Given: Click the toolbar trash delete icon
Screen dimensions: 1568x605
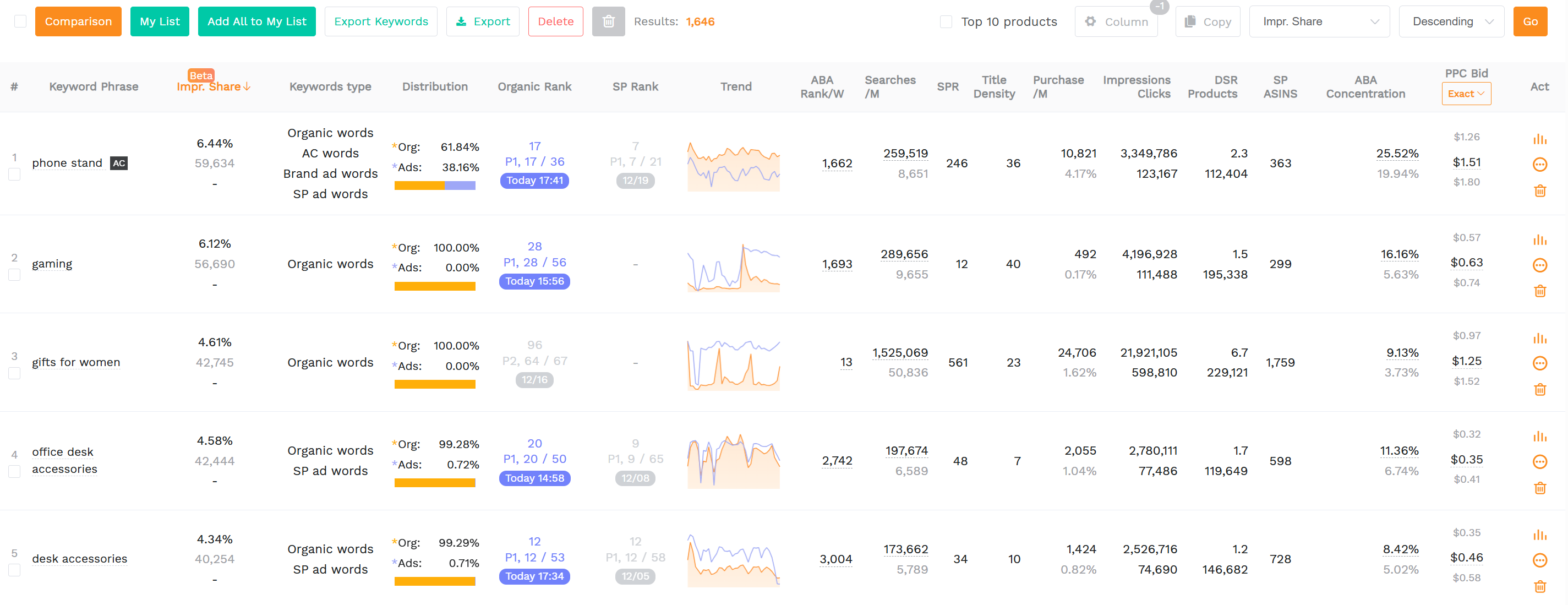Looking at the screenshot, I should [608, 21].
